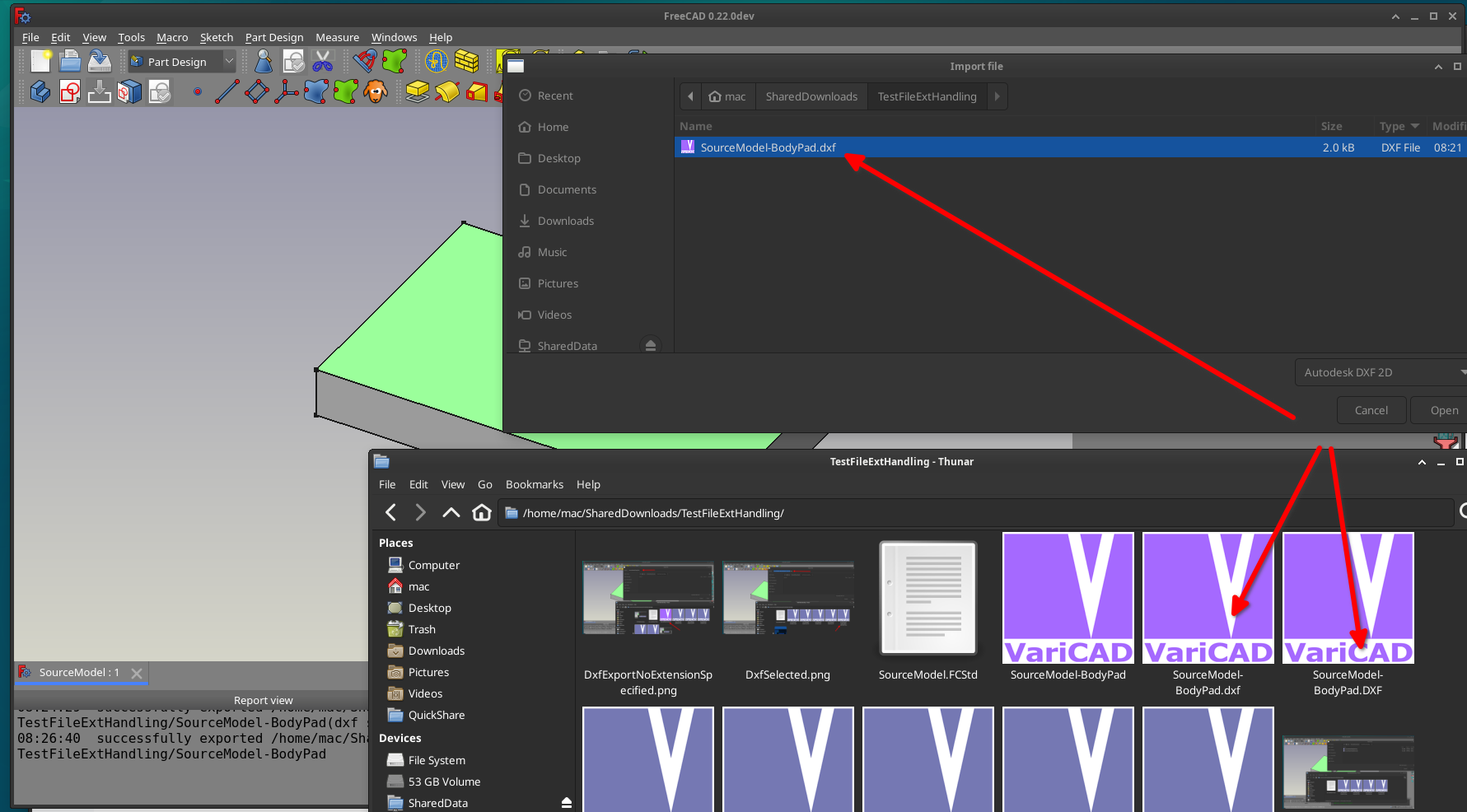Open a document using the folder toolbar icon

pyautogui.click(x=69, y=61)
